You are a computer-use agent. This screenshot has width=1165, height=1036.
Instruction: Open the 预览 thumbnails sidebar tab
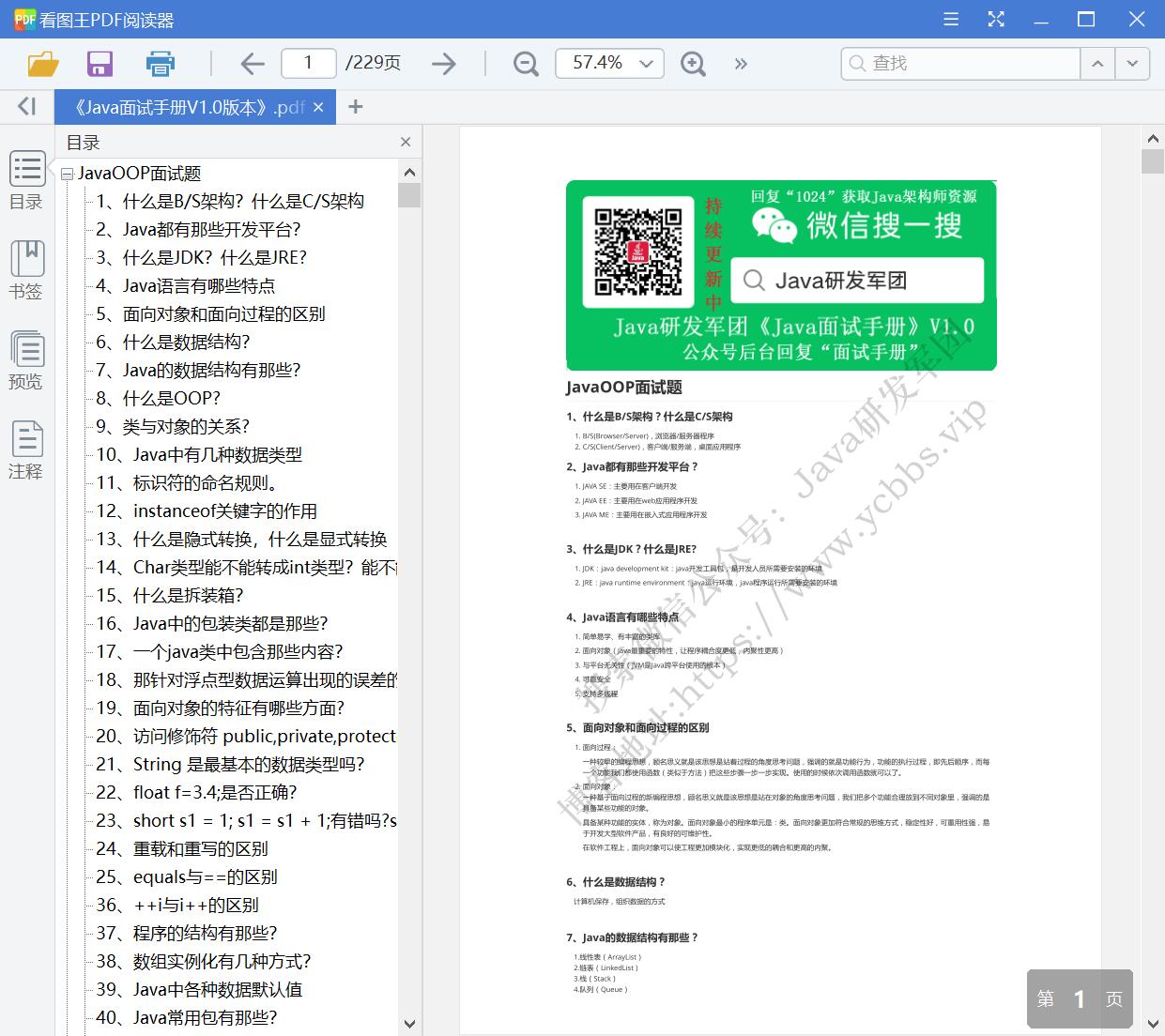[x=26, y=361]
